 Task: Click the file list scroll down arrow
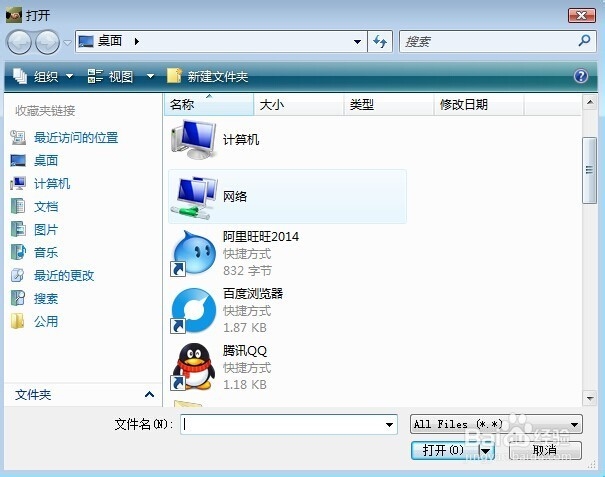[x=590, y=398]
